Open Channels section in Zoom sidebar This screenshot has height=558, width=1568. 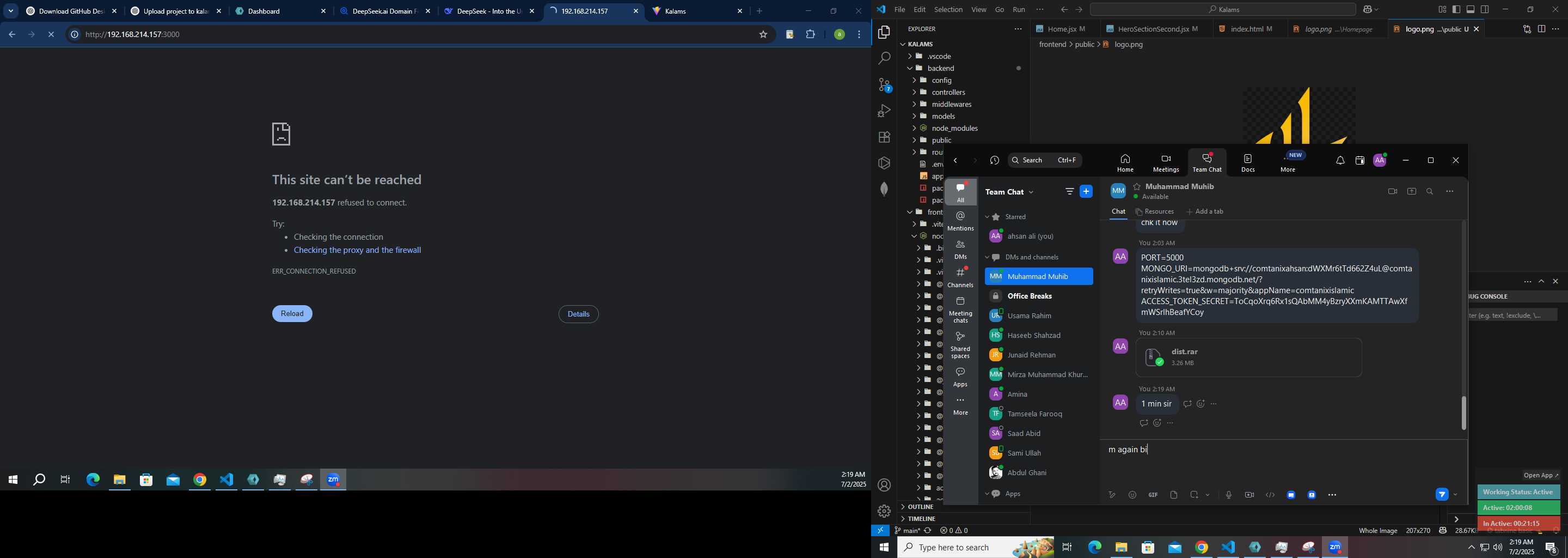pyautogui.click(x=960, y=278)
